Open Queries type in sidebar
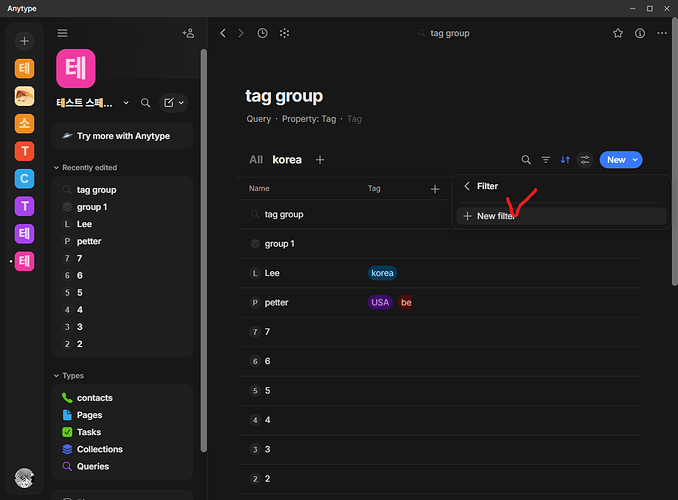Viewport: 678px width, 500px height. (93, 466)
